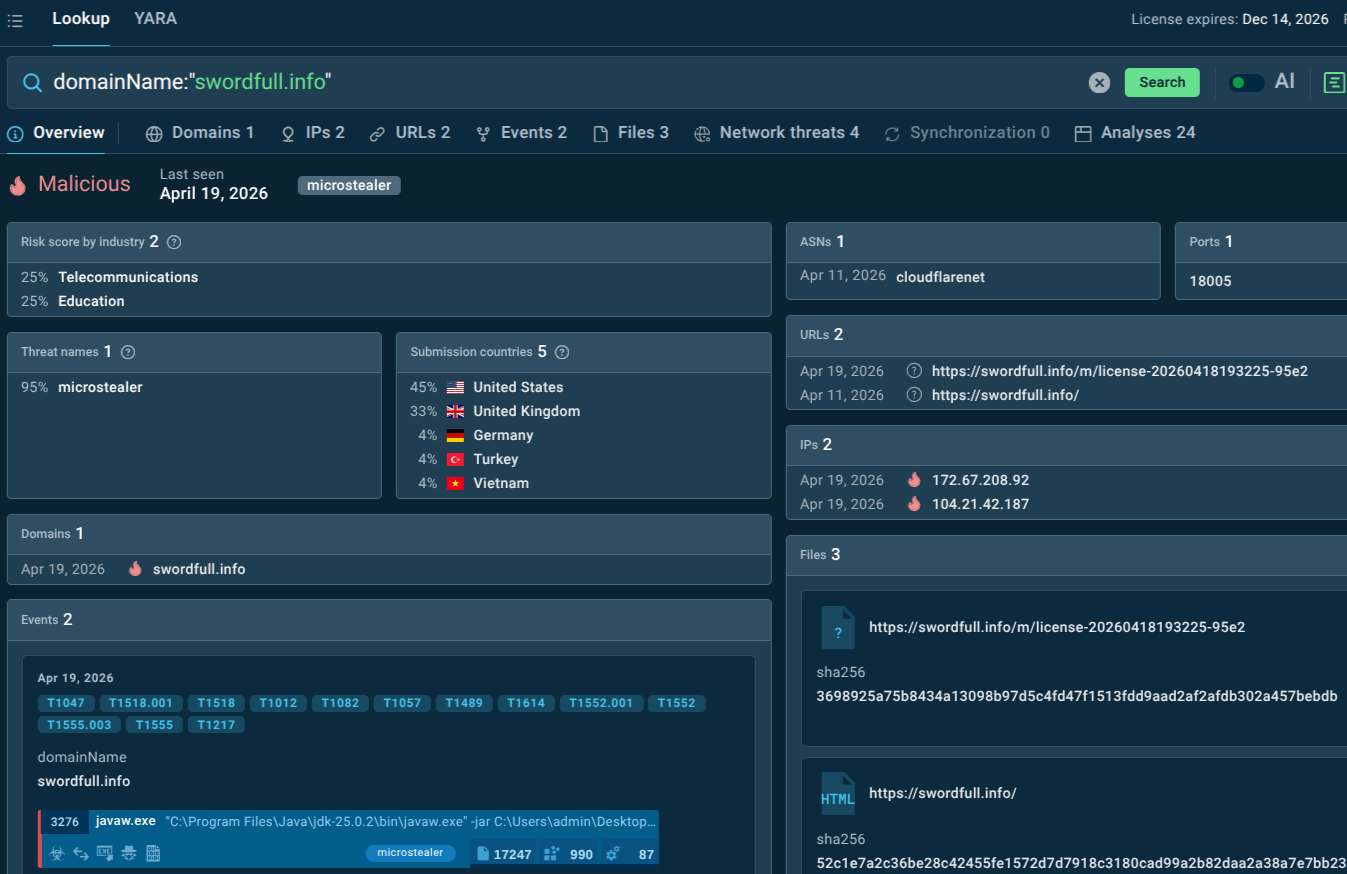Click the question icon beside the license URL row
This screenshot has width=1347, height=874.
[x=914, y=371]
